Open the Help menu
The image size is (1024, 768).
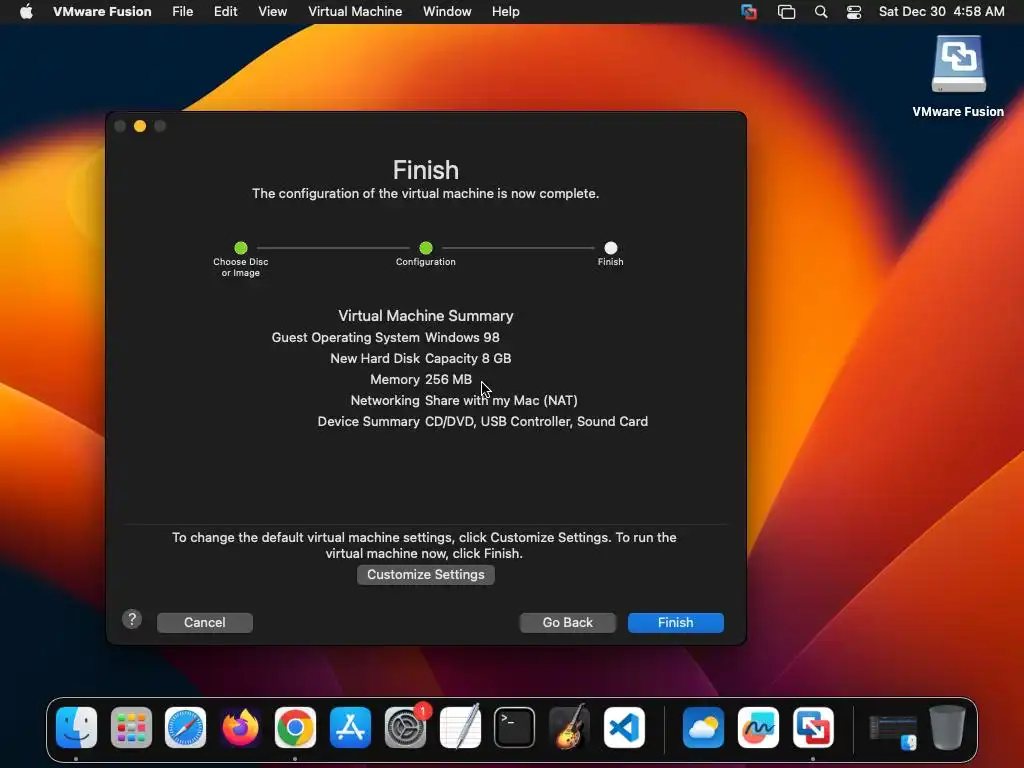[505, 11]
